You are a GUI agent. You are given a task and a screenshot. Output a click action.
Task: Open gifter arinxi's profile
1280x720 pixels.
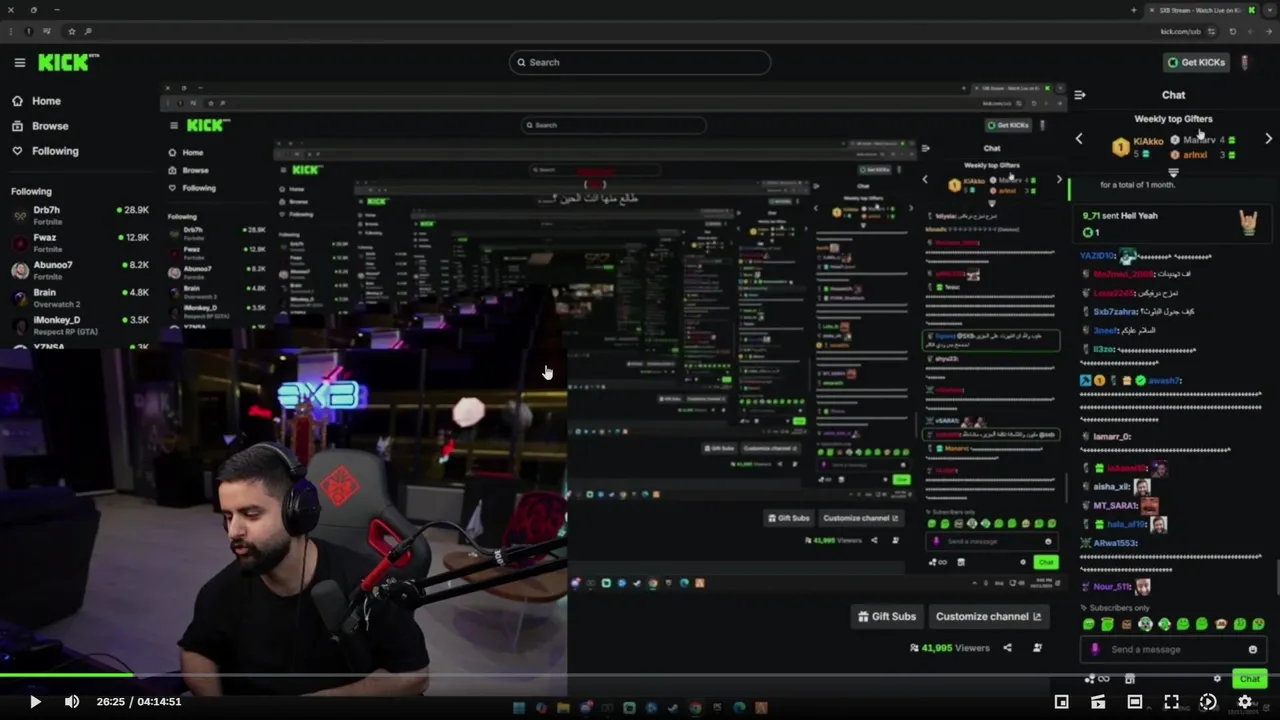[x=1195, y=155]
